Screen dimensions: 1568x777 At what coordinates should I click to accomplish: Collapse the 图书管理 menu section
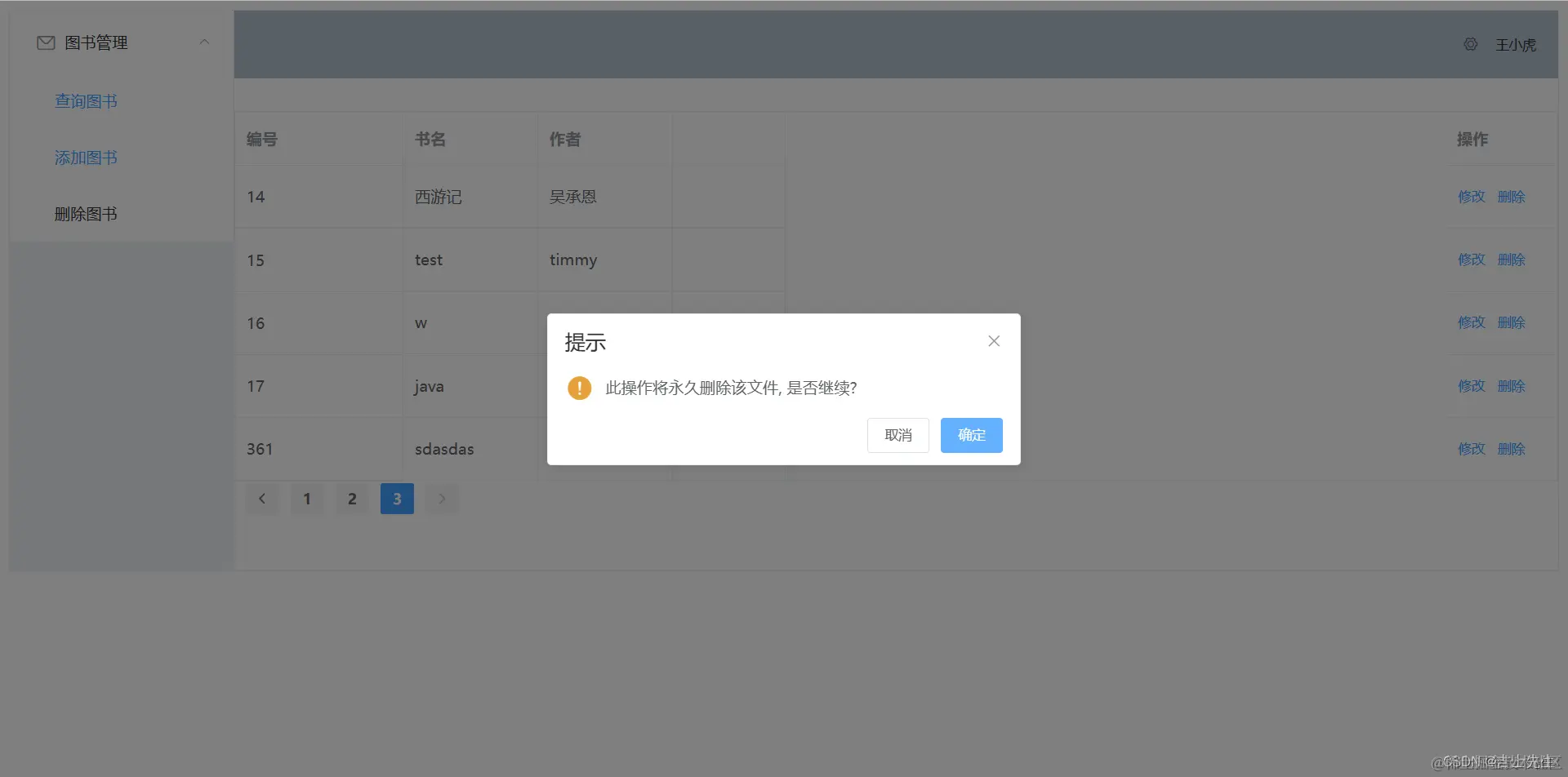coord(204,42)
